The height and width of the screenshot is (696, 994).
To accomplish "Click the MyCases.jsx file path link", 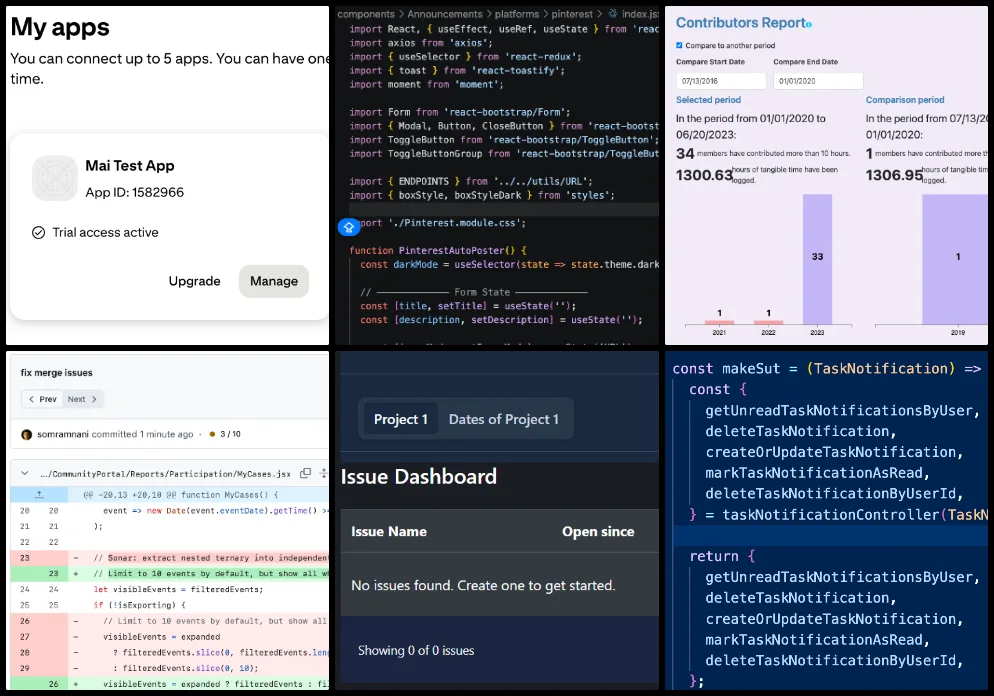I will (165, 474).
